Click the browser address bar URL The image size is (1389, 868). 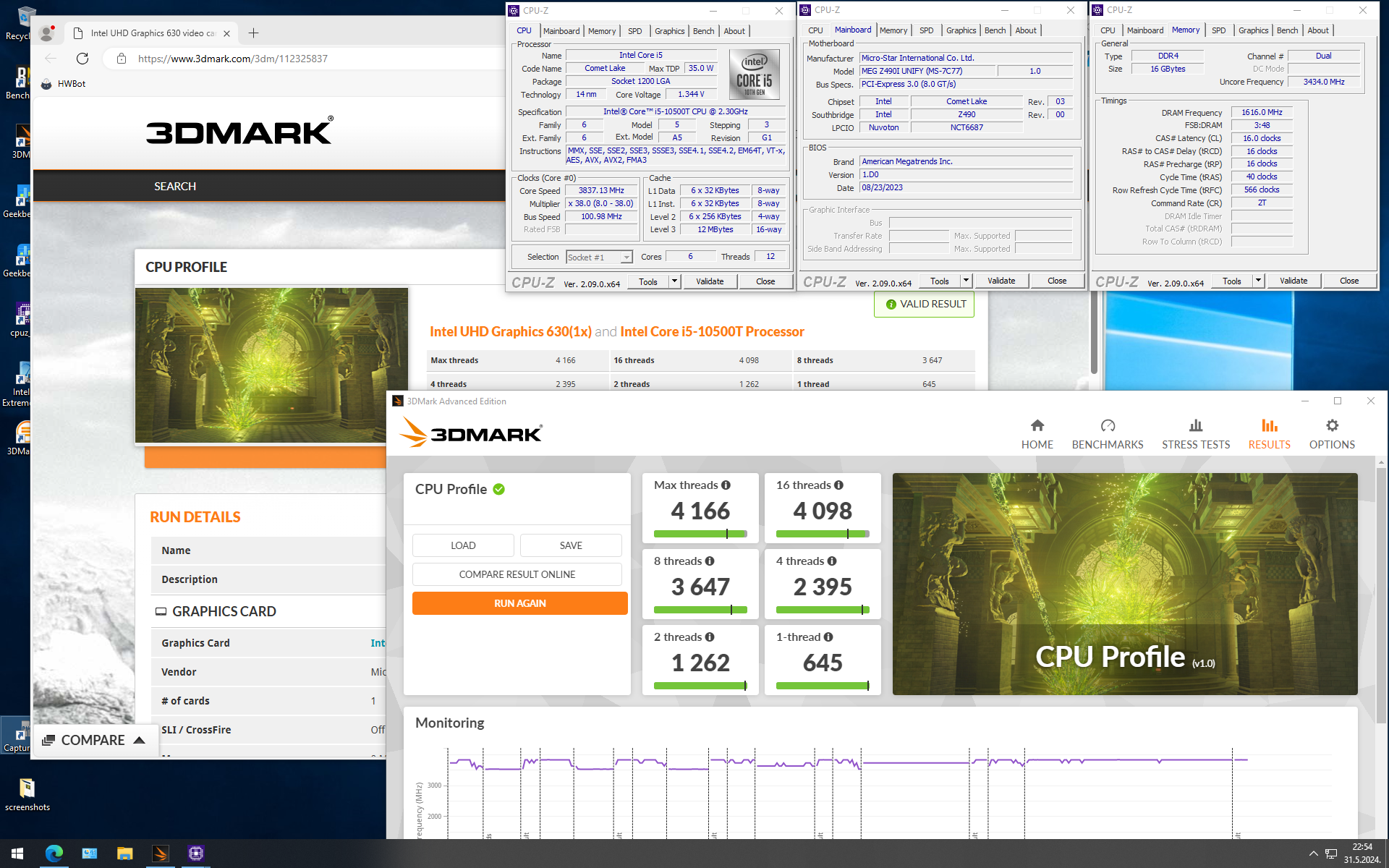pyautogui.click(x=232, y=59)
